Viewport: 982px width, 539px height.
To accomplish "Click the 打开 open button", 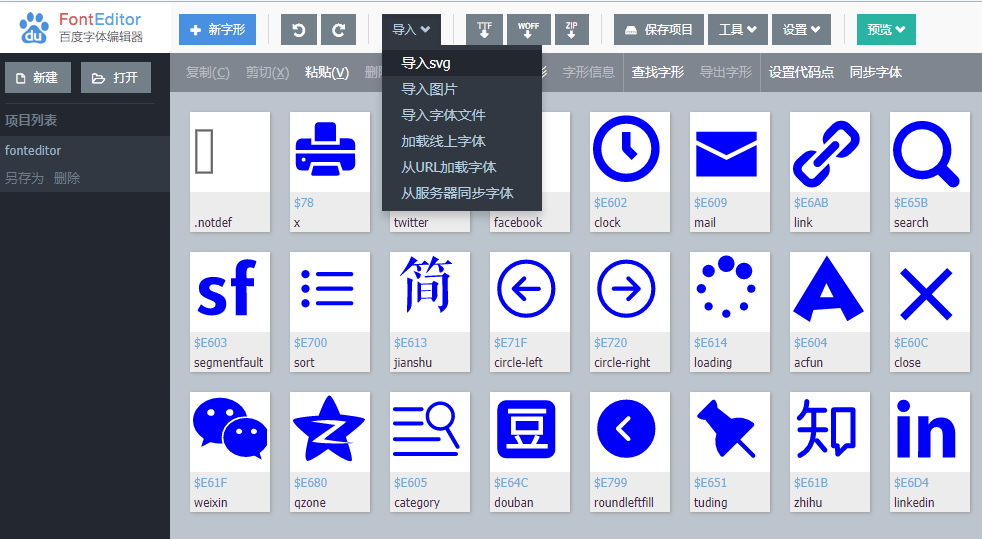I will tap(116, 78).
